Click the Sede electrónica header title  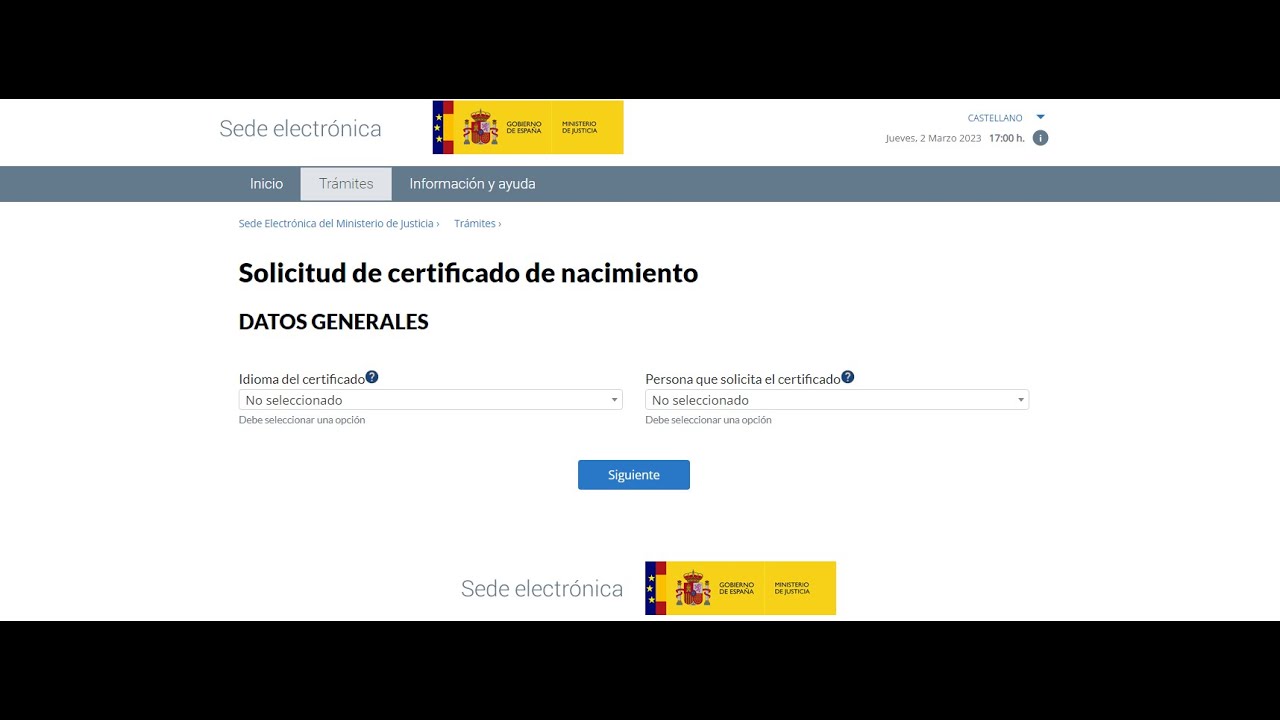pos(300,129)
